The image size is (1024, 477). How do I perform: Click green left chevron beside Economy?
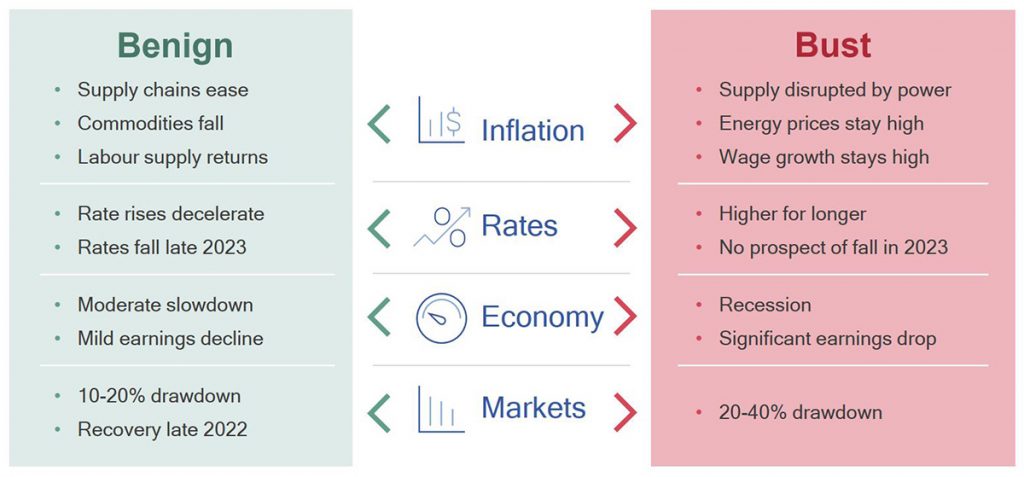tap(379, 317)
